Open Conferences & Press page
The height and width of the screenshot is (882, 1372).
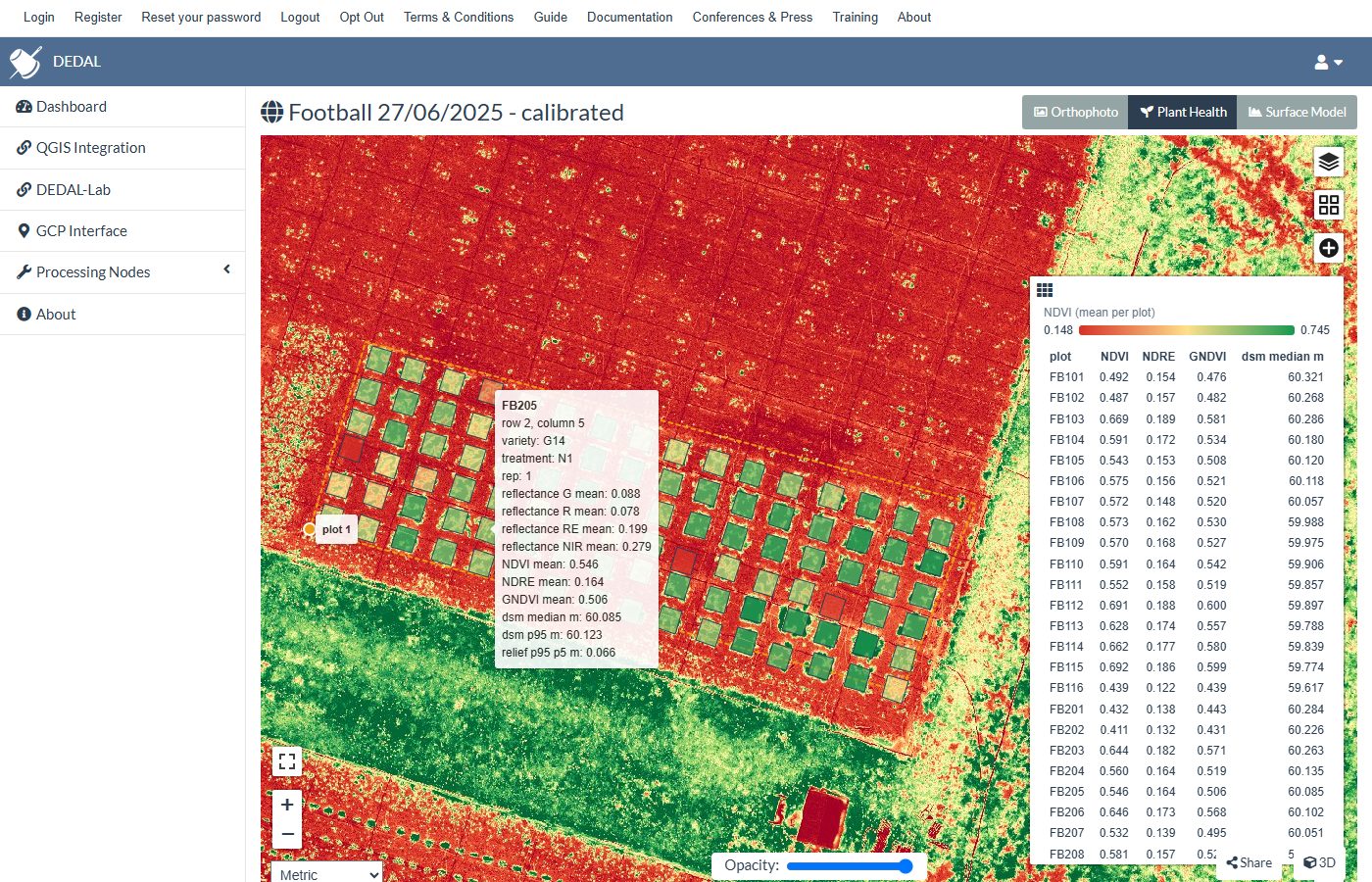pyautogui.click(x=753, y=17)
